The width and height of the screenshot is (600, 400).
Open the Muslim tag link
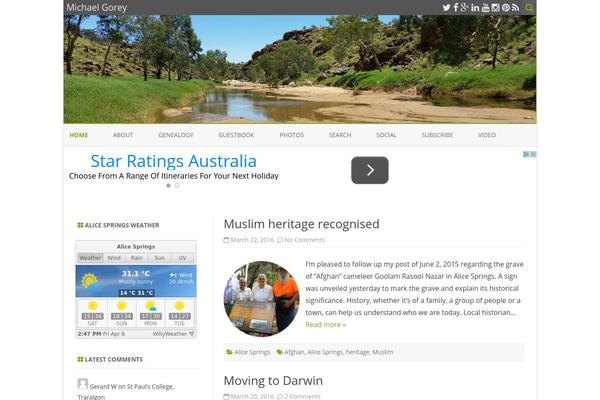[383, 352]
